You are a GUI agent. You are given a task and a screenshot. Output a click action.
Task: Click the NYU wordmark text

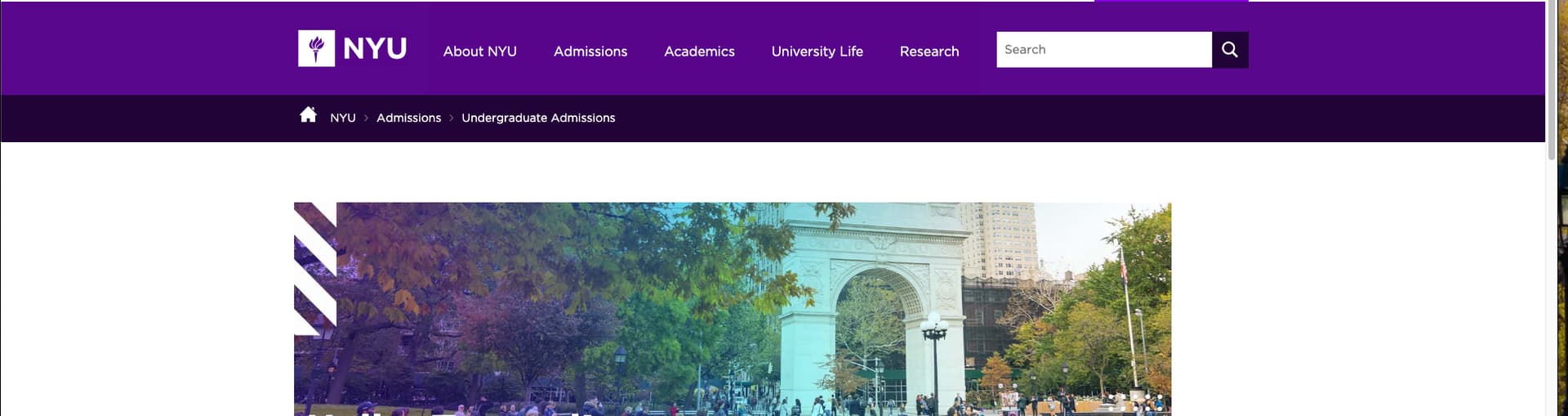pyautogui.click(x=375, y=49)
